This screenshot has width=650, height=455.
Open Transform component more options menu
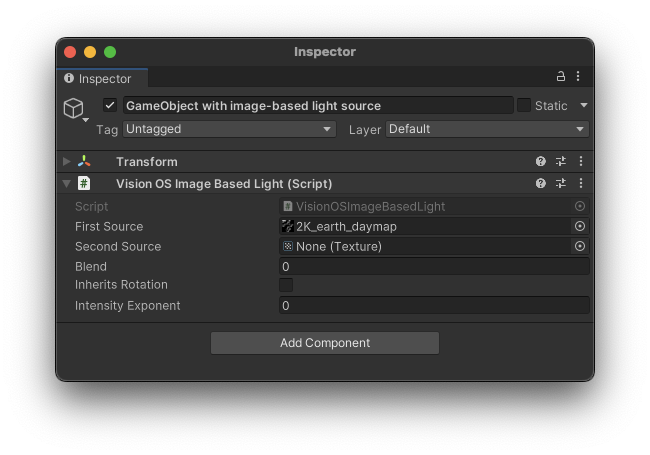[x=580, y=161]
